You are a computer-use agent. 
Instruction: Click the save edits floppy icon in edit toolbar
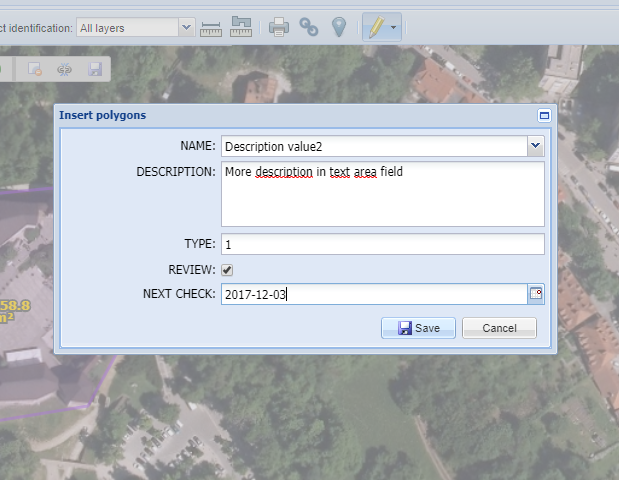(x=95, y=69)
